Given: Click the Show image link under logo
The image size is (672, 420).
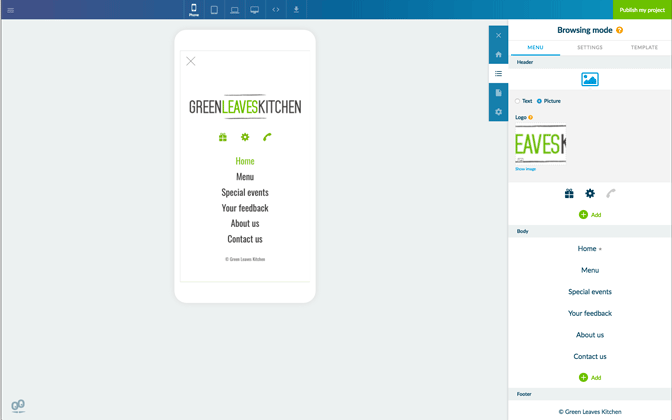Looking at the screenshot, I should point(525,169).
